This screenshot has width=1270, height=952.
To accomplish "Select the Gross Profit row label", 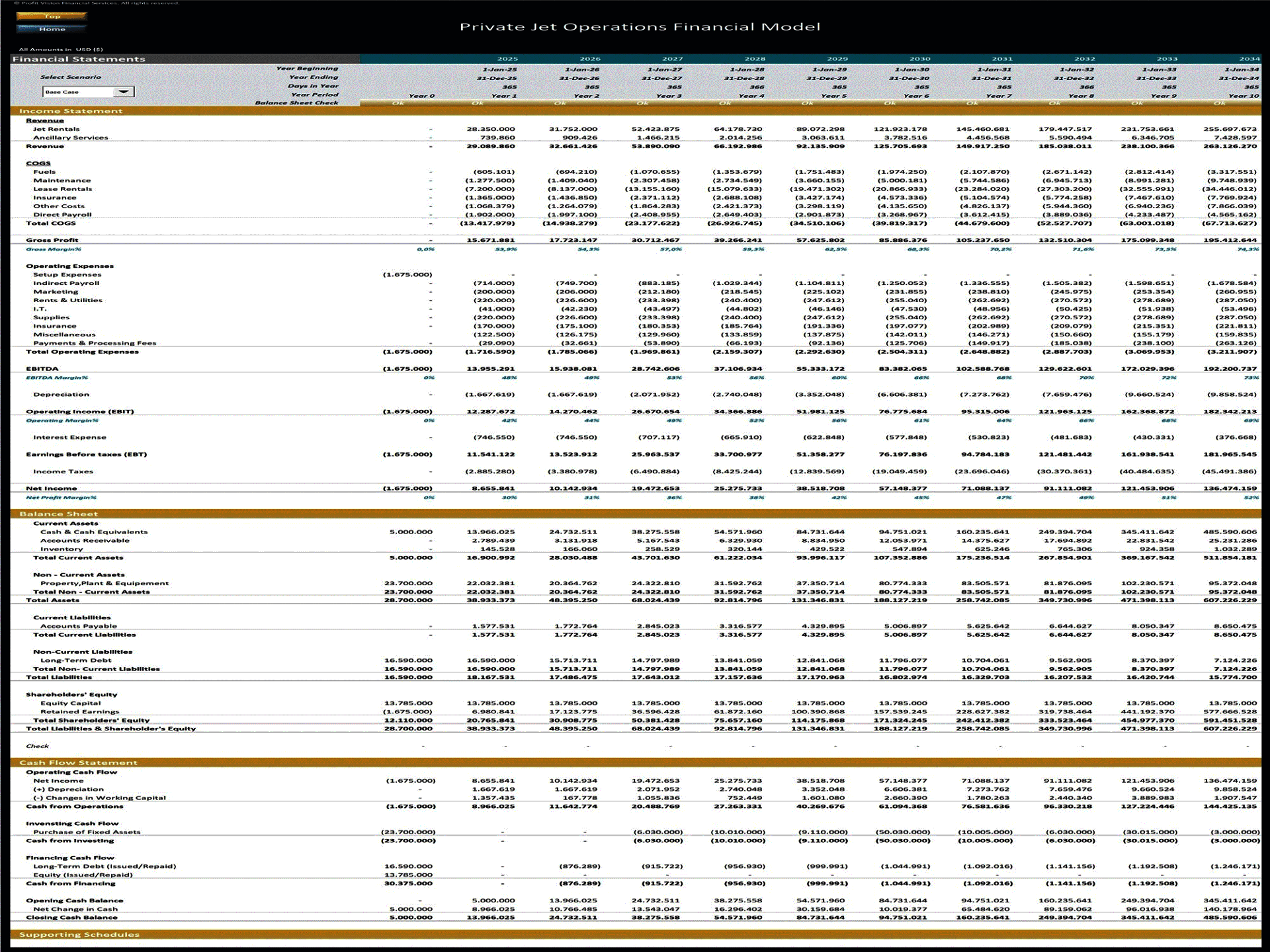I will coord(52,240).
